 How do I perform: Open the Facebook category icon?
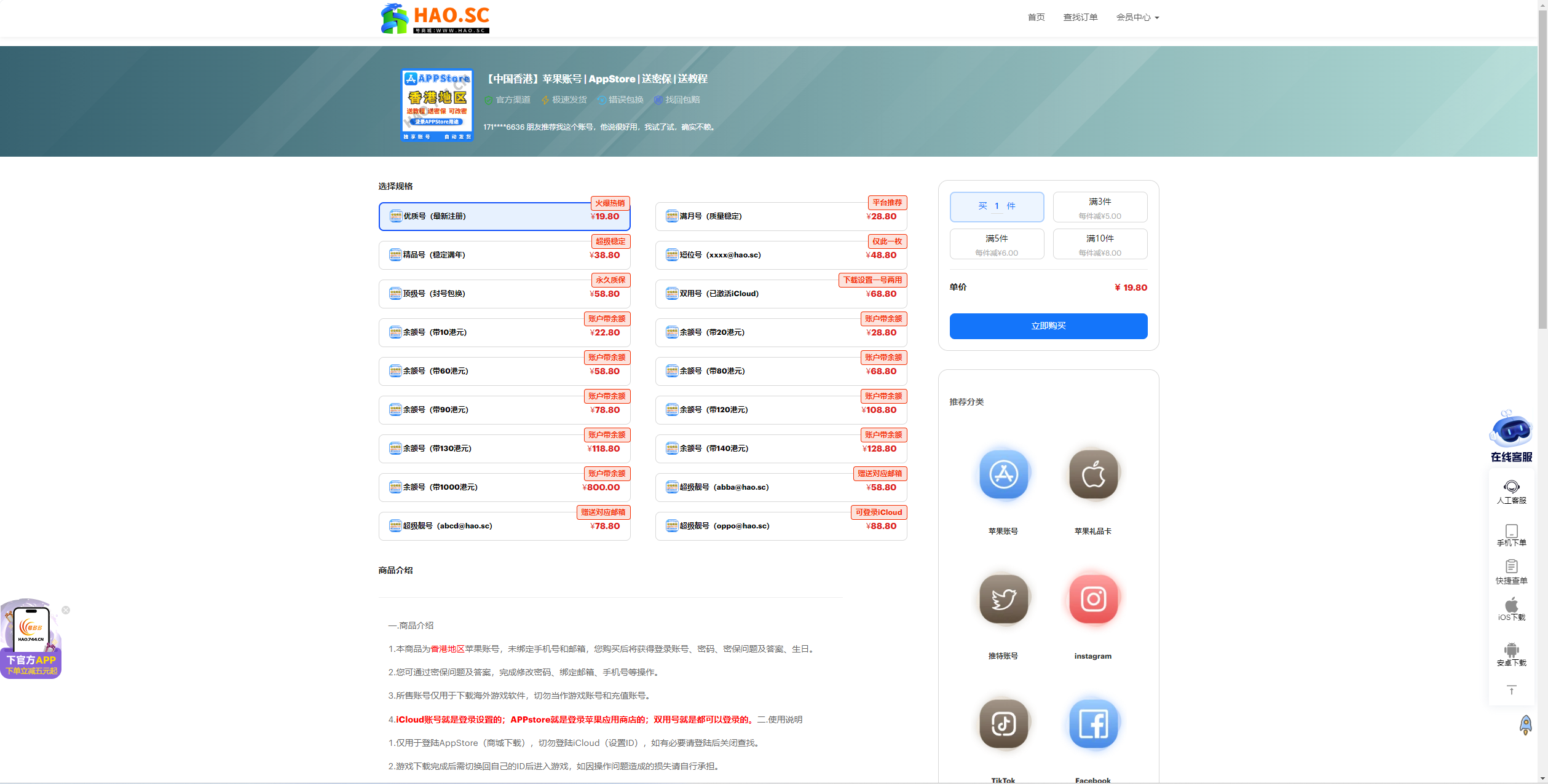click(1093, 724)
